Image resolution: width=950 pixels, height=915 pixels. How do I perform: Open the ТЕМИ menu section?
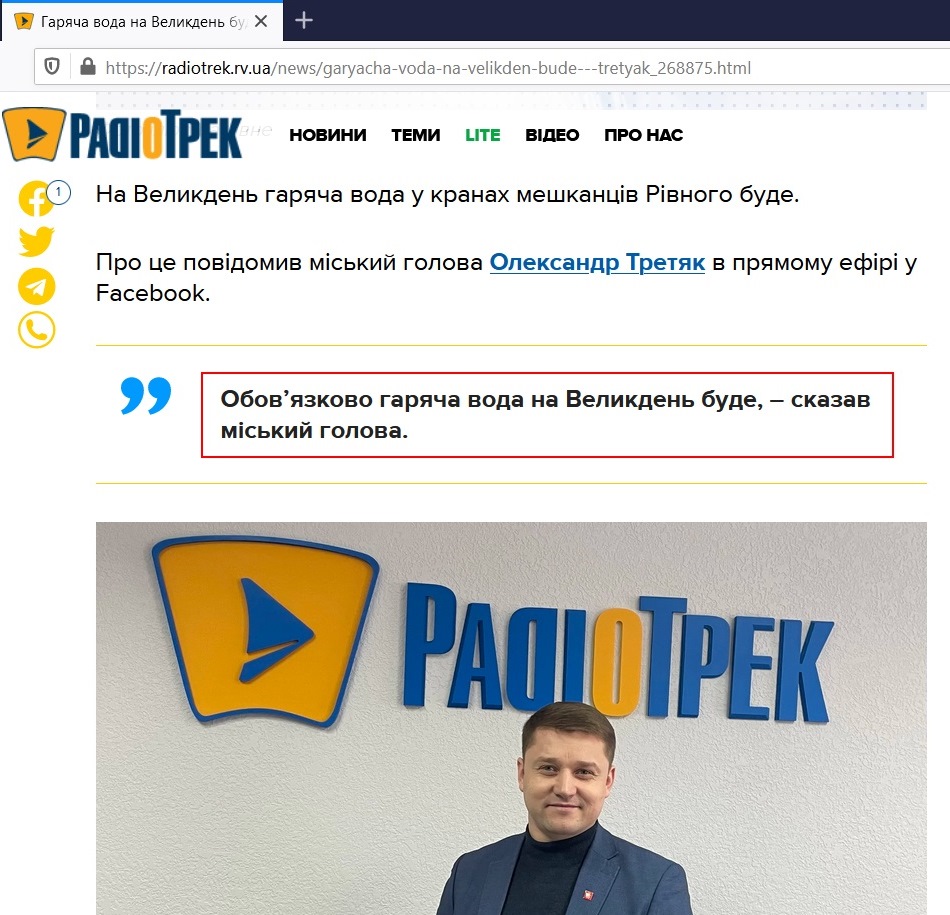point(416,135)
